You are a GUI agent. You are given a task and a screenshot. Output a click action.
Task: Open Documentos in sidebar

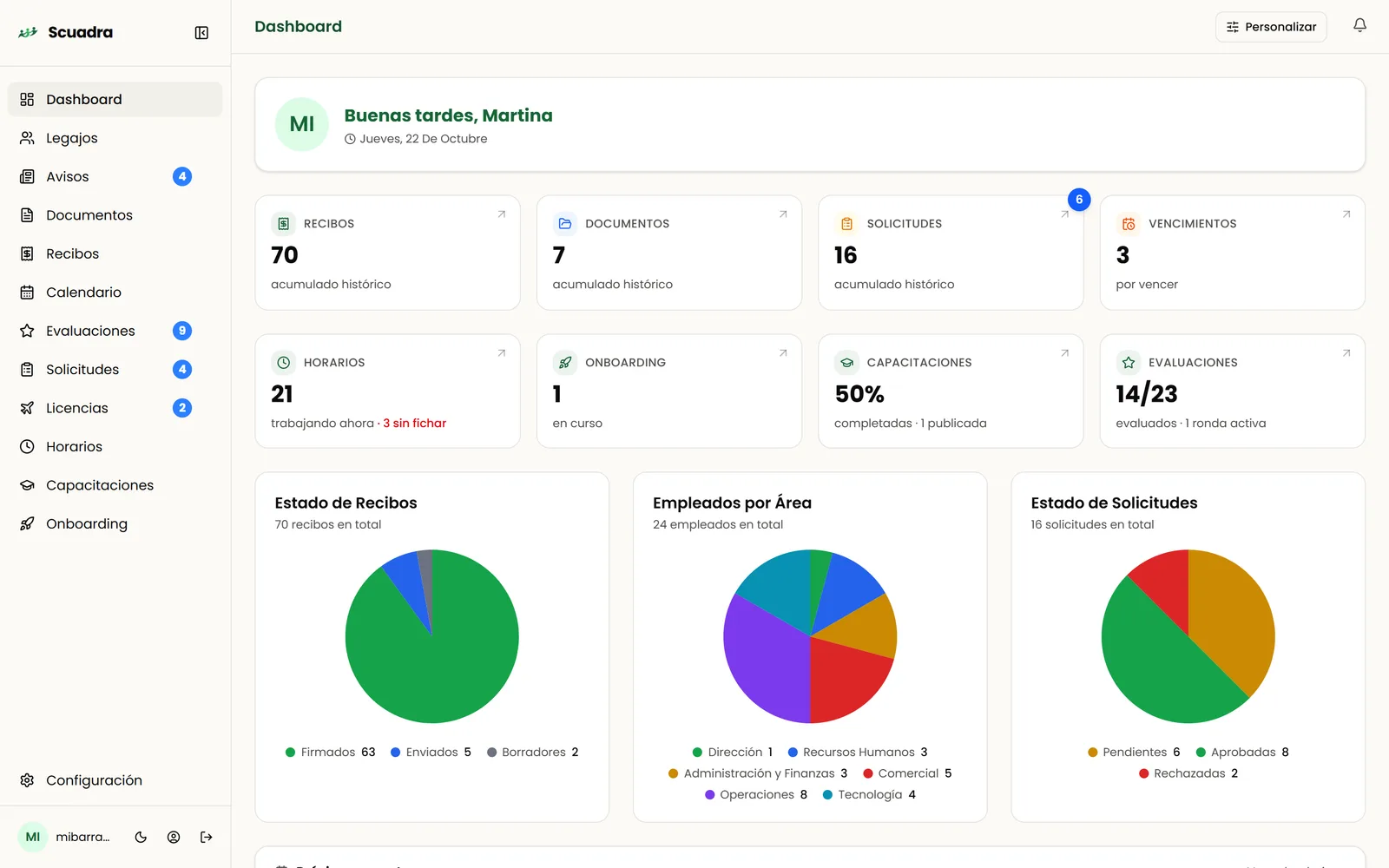tap(115, 215)
